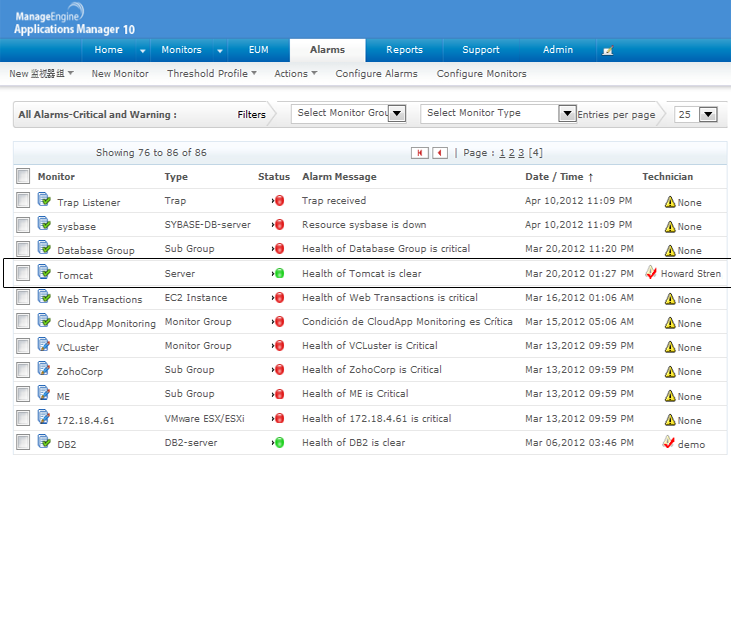Click the monitor icon beside sysbase

click(44, 223)
